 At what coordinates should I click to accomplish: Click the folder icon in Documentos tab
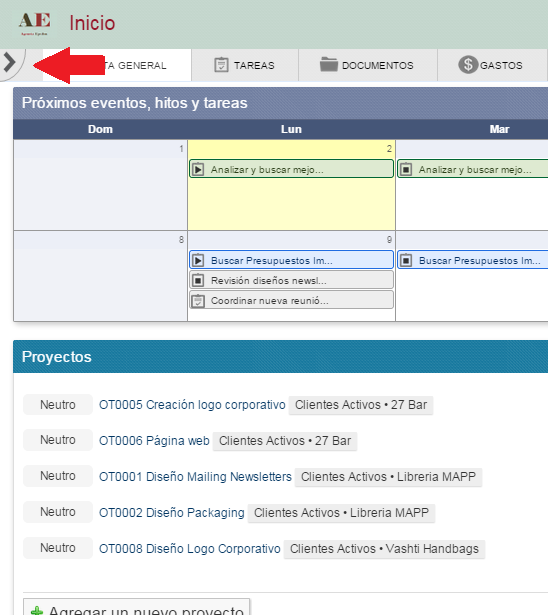[329, 64]
